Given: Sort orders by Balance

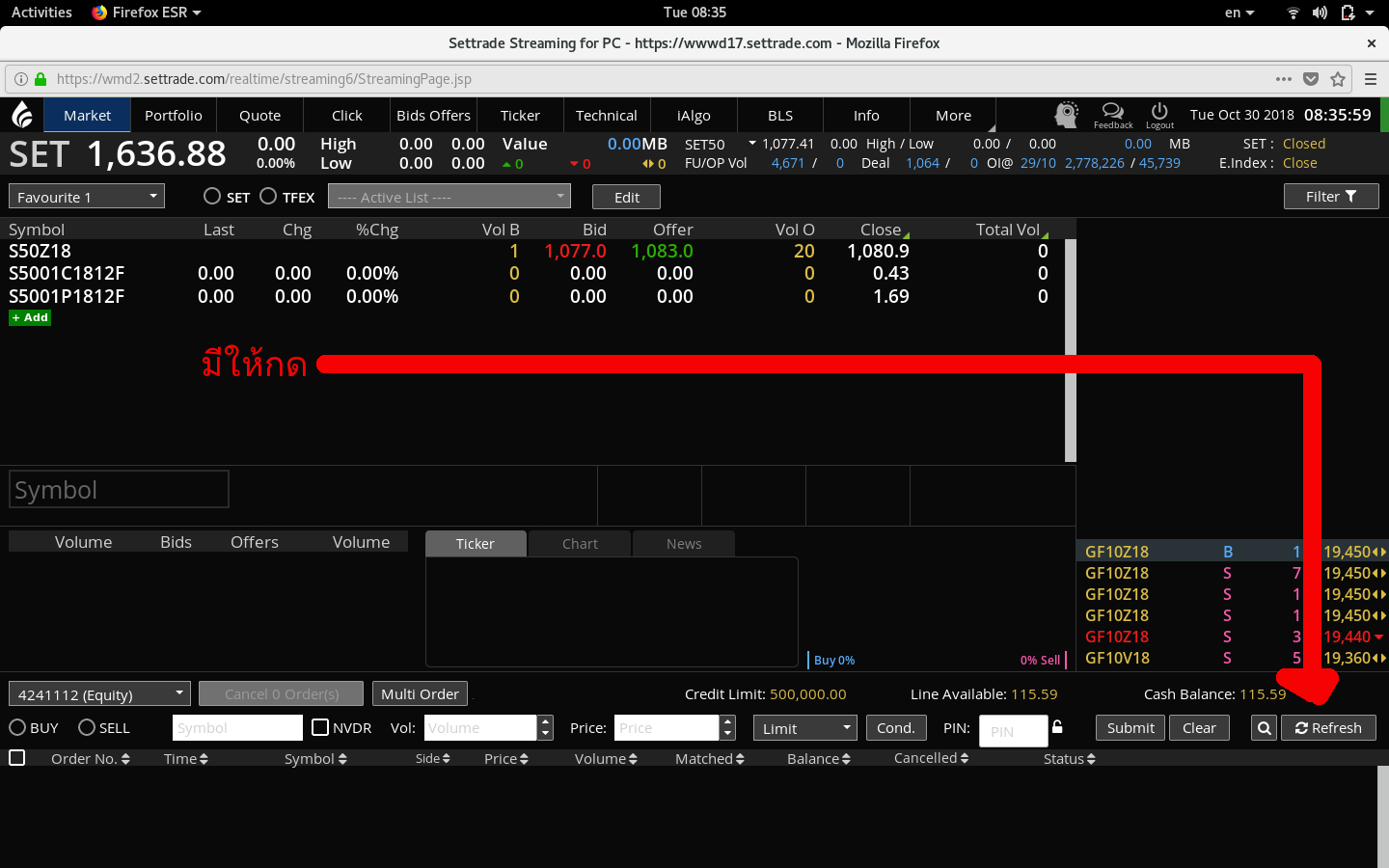Looking at the screenshot, I should pyautogui.click(x=819, y=759).
